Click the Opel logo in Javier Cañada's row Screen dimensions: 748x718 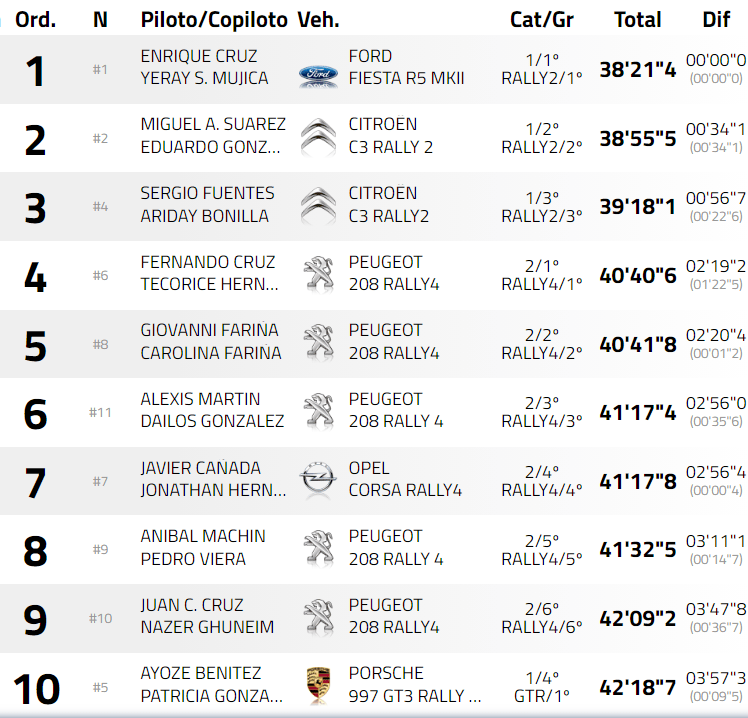(x=318, y=480)
